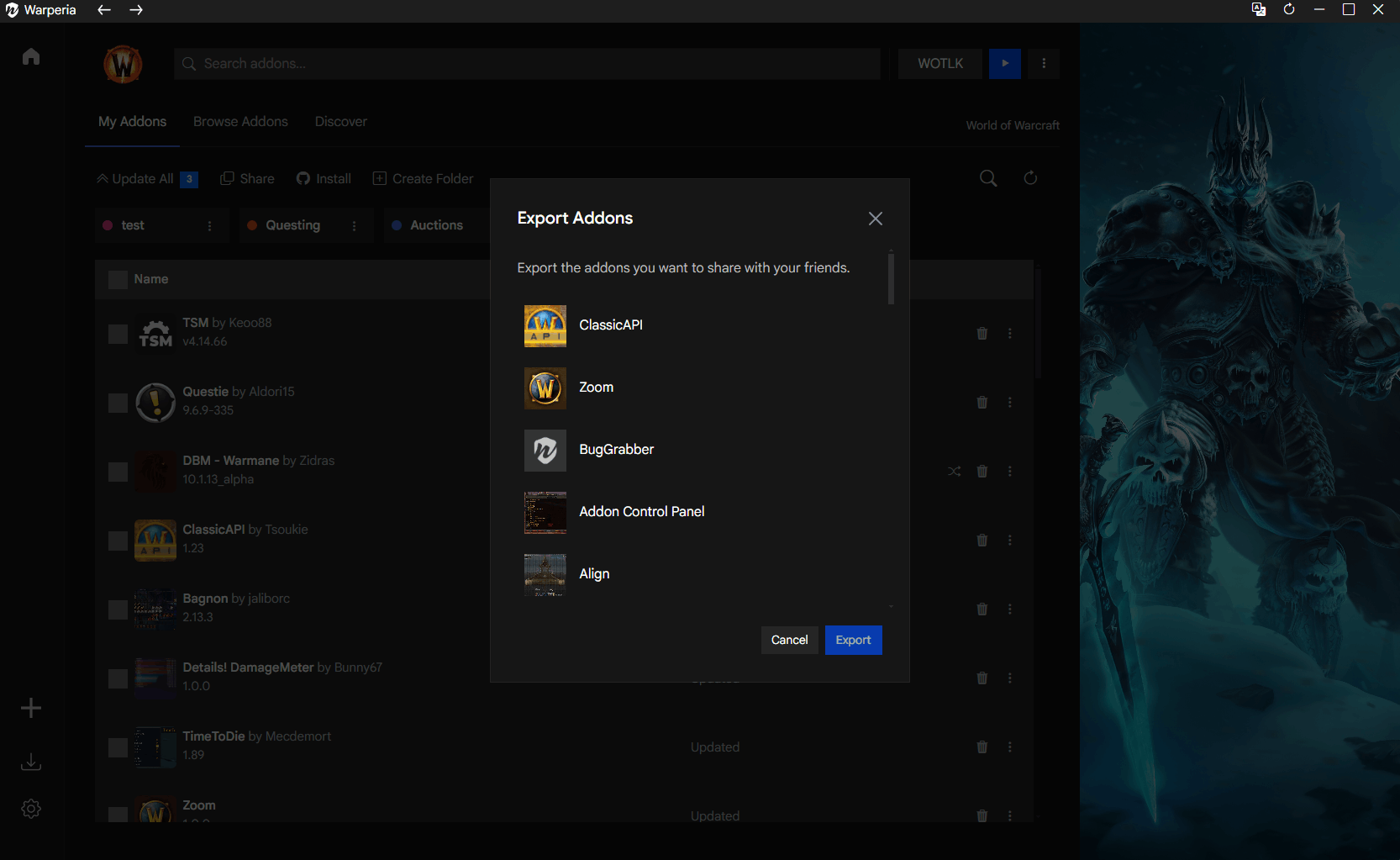Image resolution: width=1400 pixels, height=860 pixels.
Task: Delete Bagnon with trash icon
Action: pos(982,609)
